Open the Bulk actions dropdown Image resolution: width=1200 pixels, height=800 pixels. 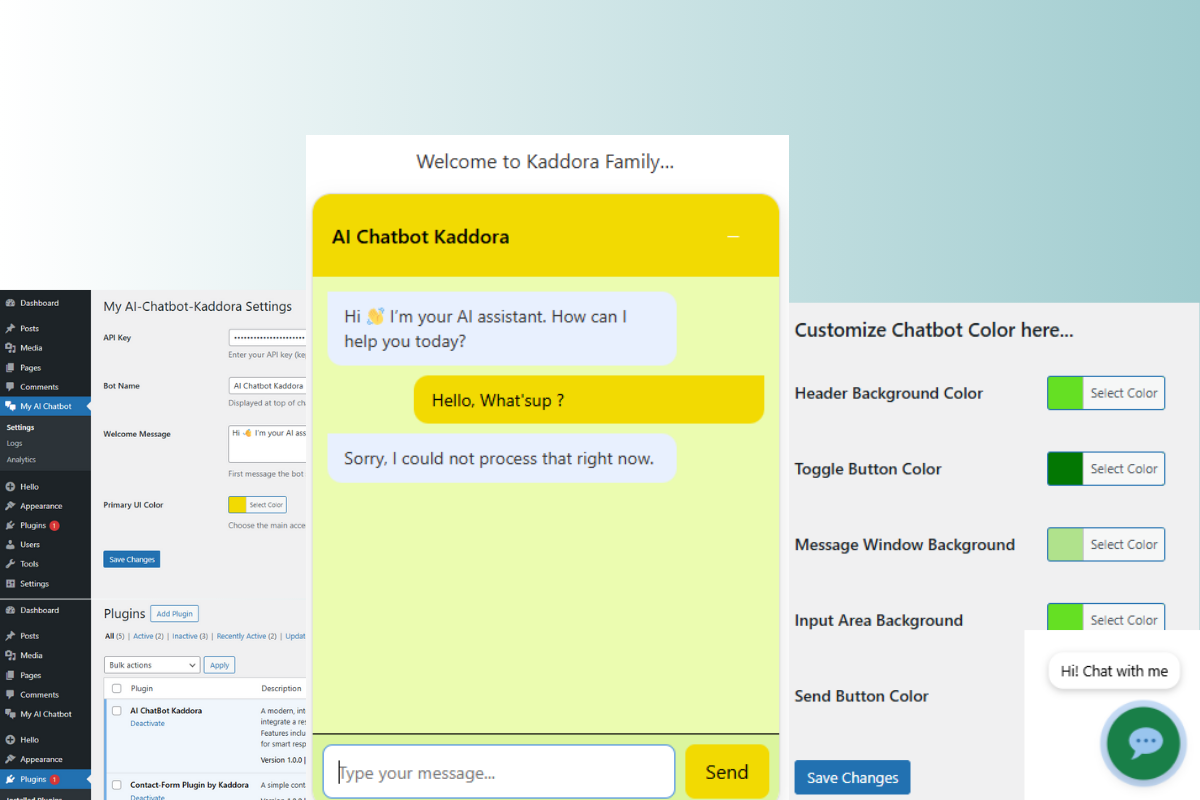point(152,665)
